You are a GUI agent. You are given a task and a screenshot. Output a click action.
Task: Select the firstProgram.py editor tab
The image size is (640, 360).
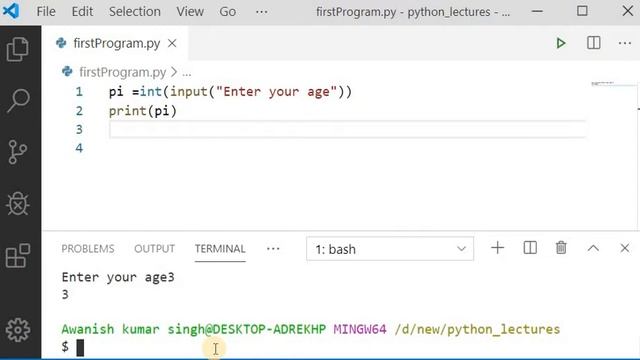pyautogui.click(x=116, y=43)
